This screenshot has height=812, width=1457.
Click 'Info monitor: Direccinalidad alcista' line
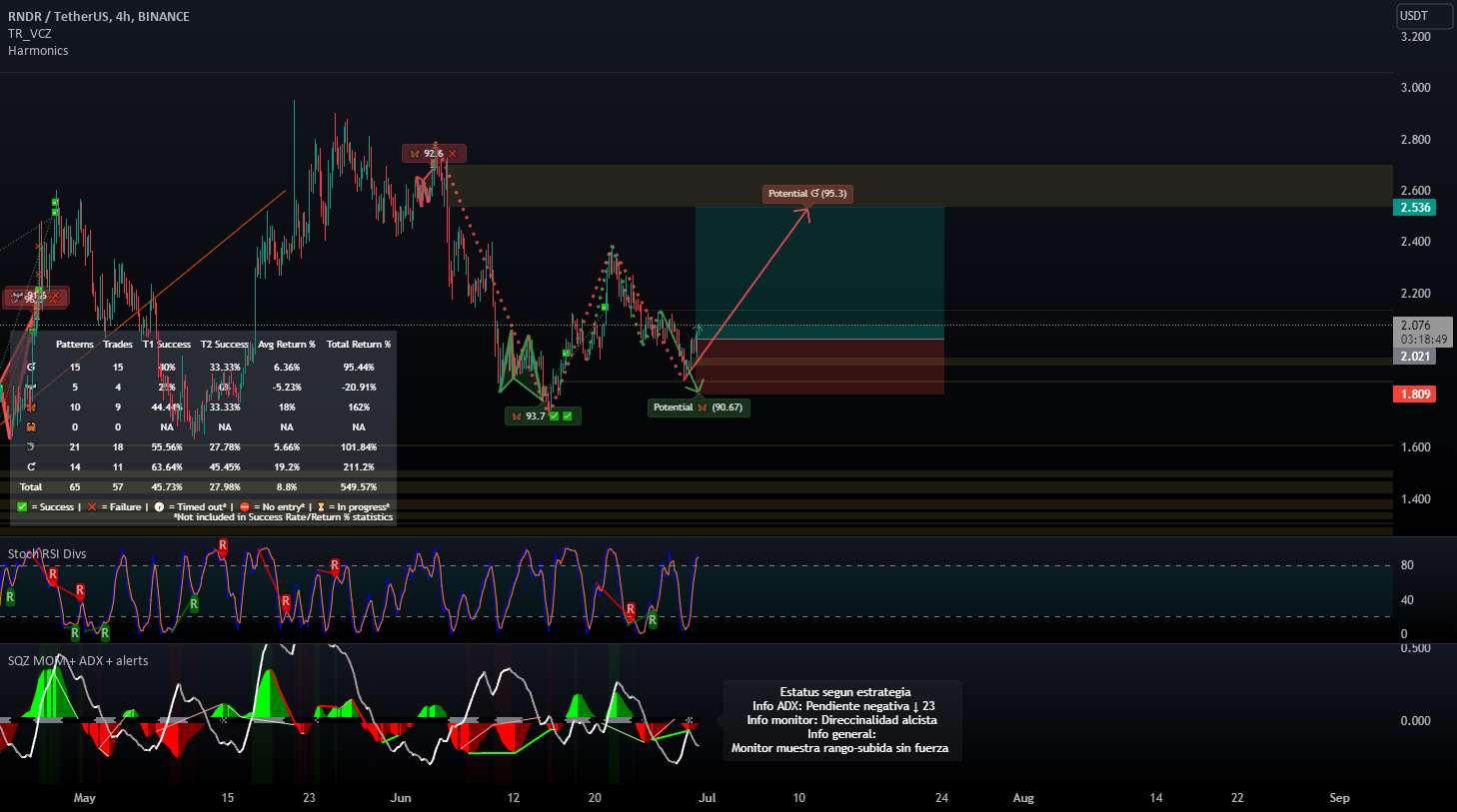(x=842, y=720)
